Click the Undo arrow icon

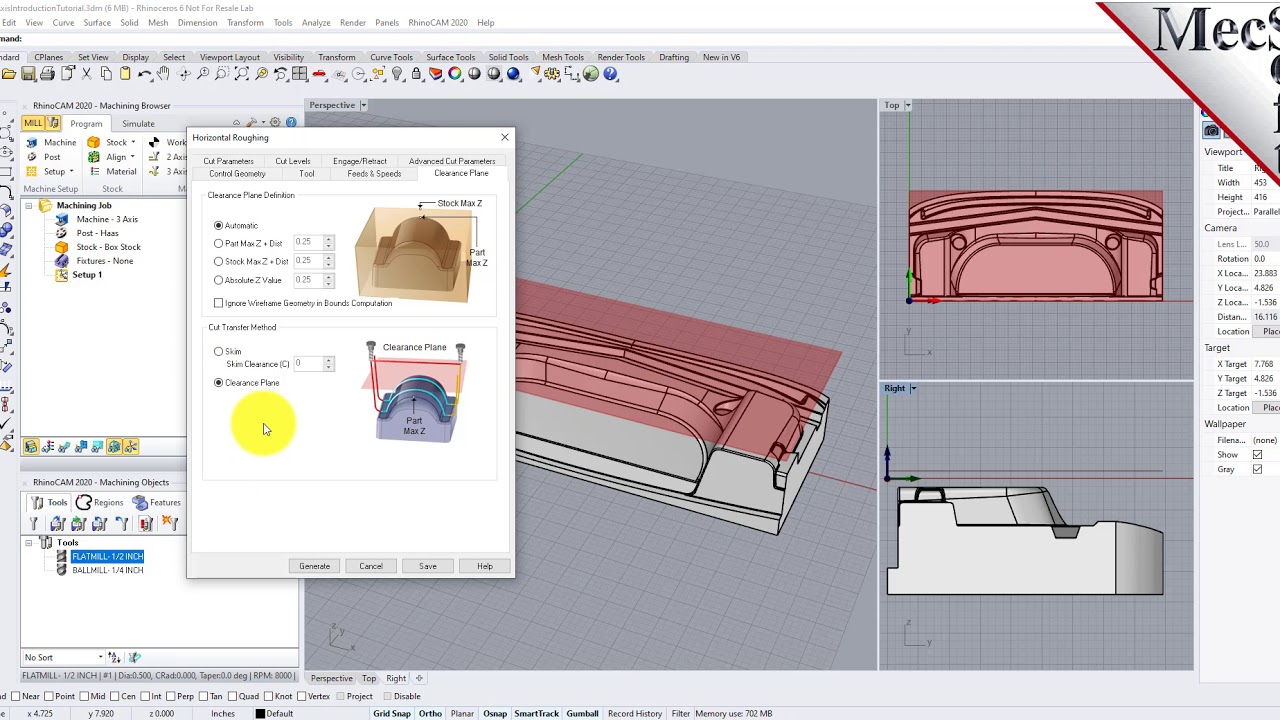click(x=145, y=74)
